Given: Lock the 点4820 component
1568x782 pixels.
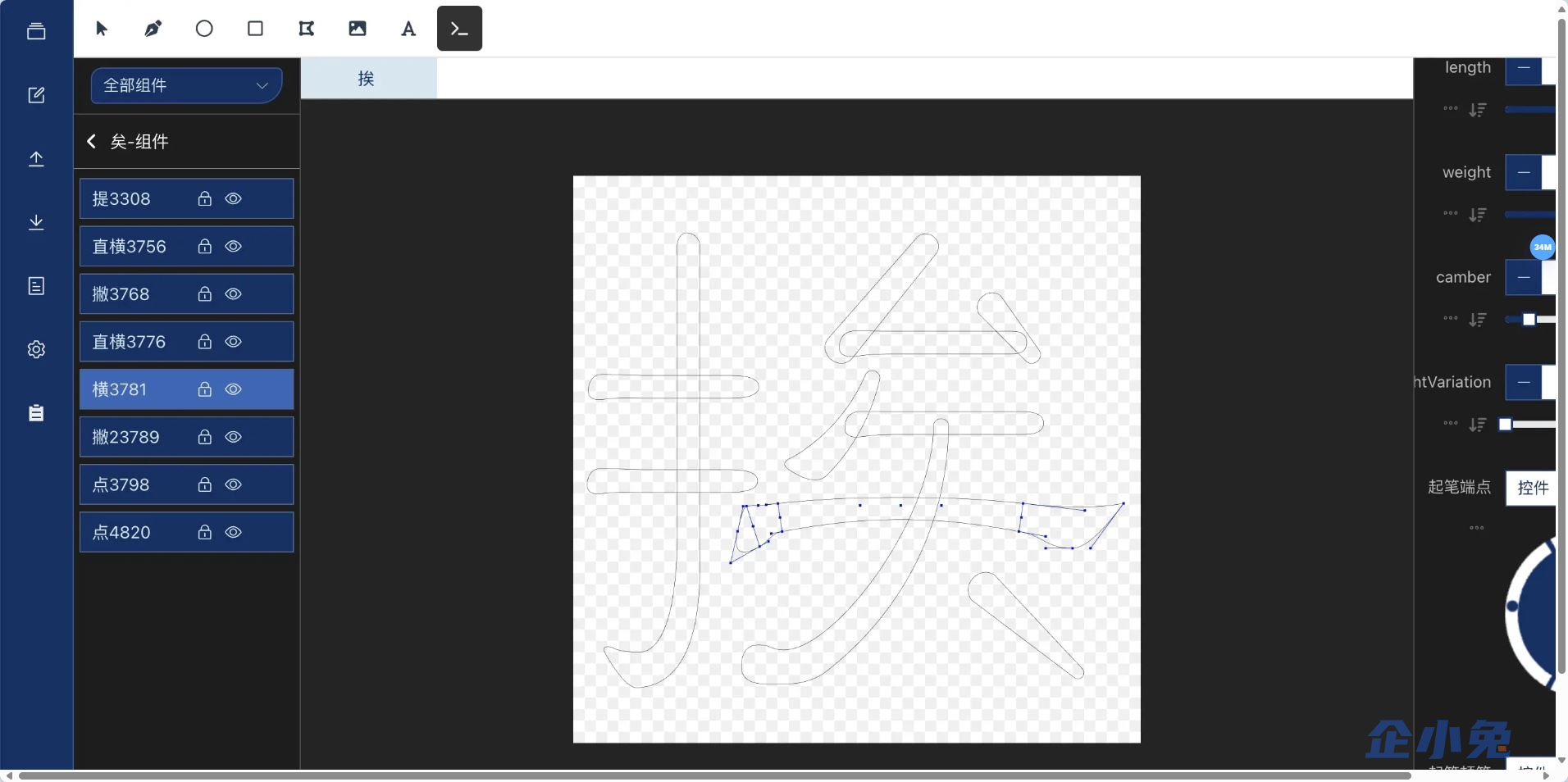Looking at the screenshot, I should tap(204, 532).
